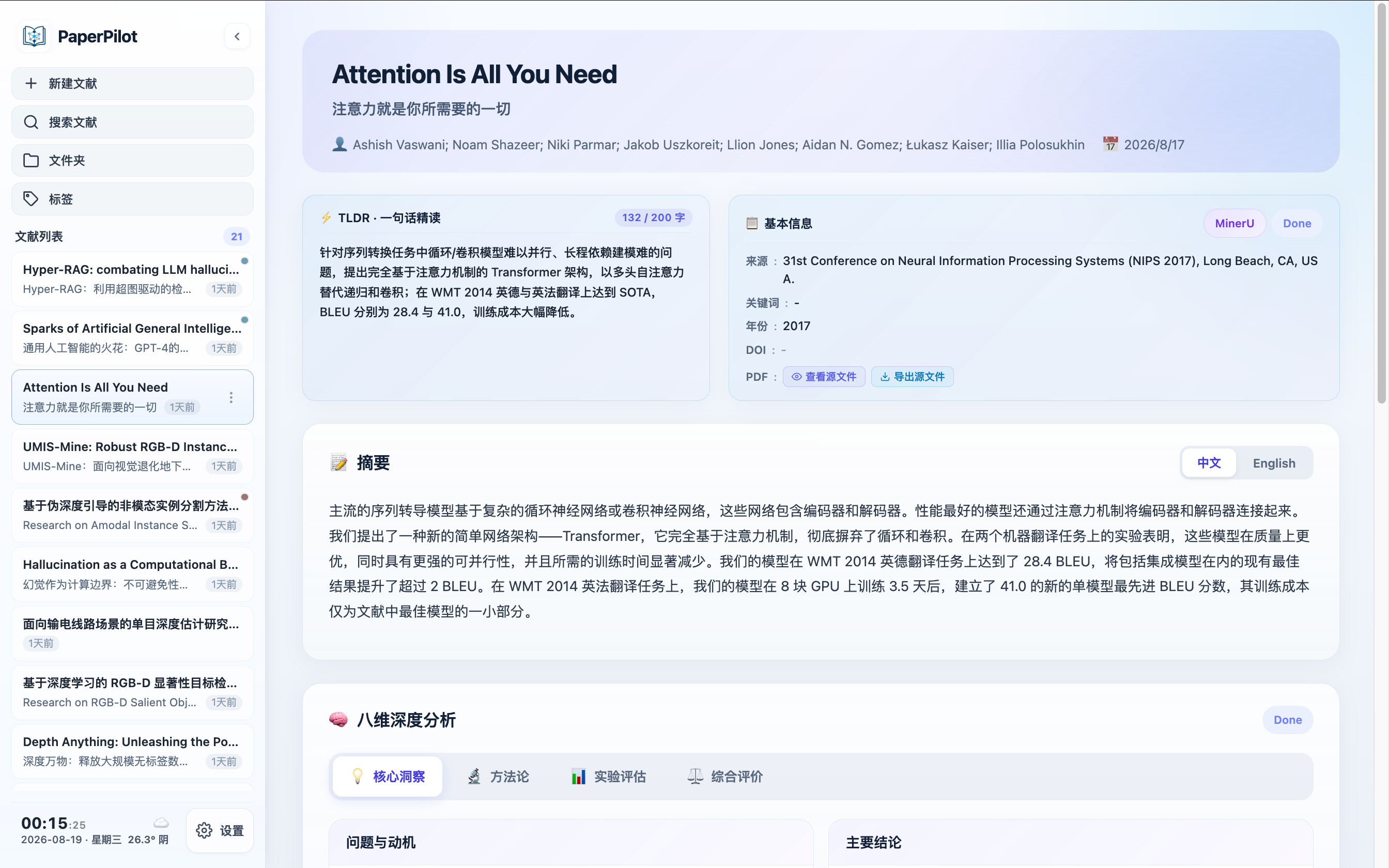Switch to the 实验评估 tab

(x=608, y=777)
